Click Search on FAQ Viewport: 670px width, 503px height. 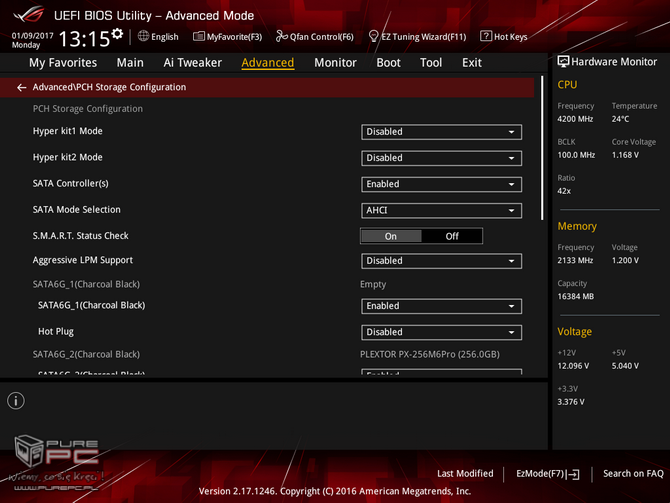coord(633,474)
